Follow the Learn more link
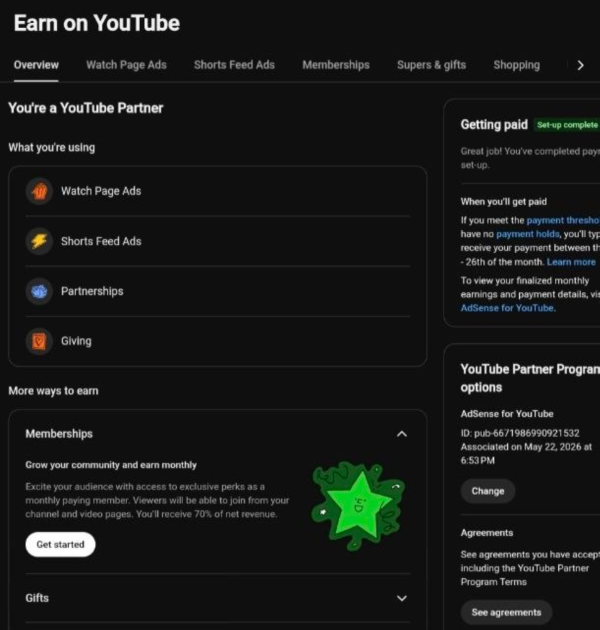600x630 pixels. [x=571, y=262]
